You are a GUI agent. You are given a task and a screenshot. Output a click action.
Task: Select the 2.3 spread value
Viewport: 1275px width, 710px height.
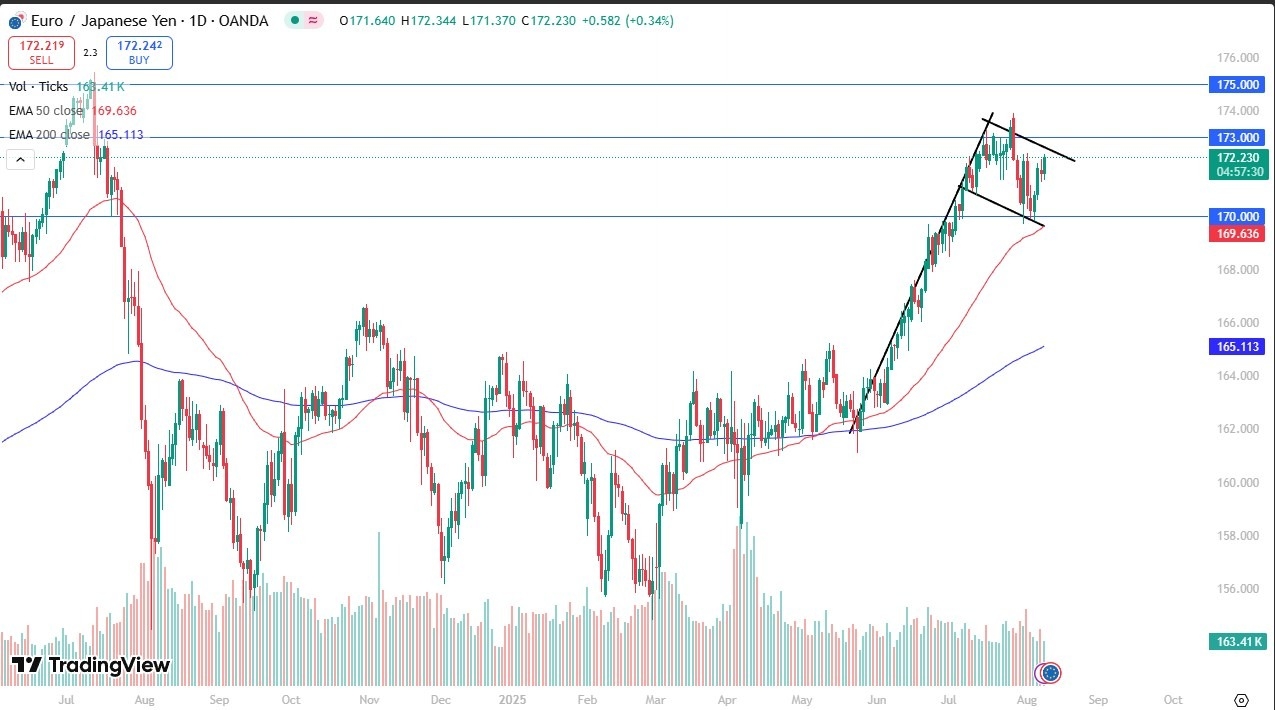pos(90,53)
